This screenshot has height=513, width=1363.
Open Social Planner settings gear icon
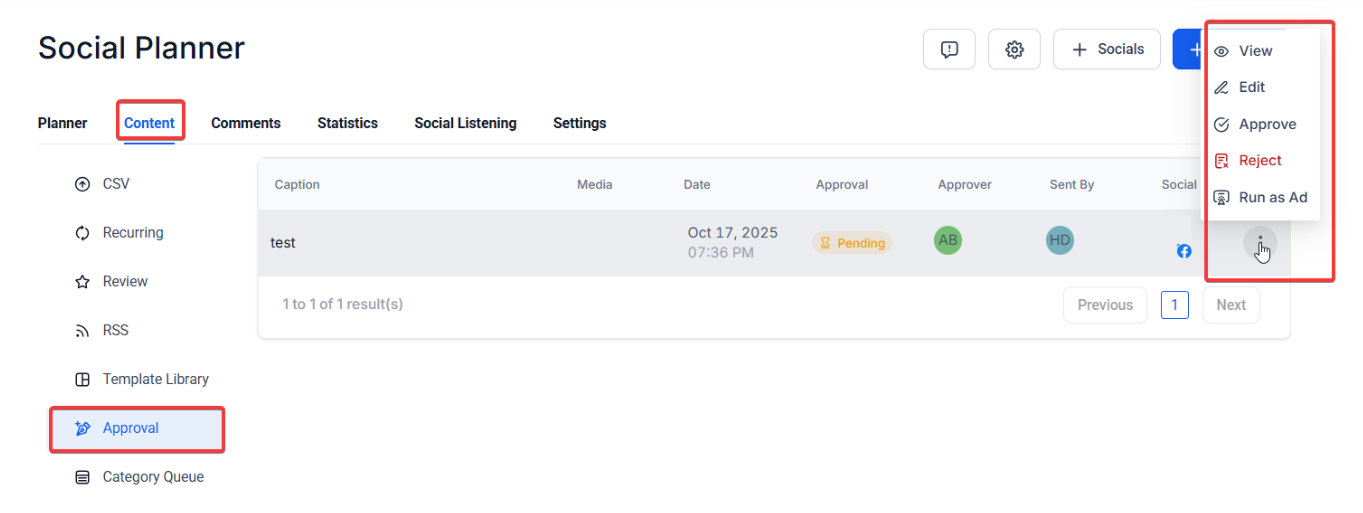point(1014,49)
